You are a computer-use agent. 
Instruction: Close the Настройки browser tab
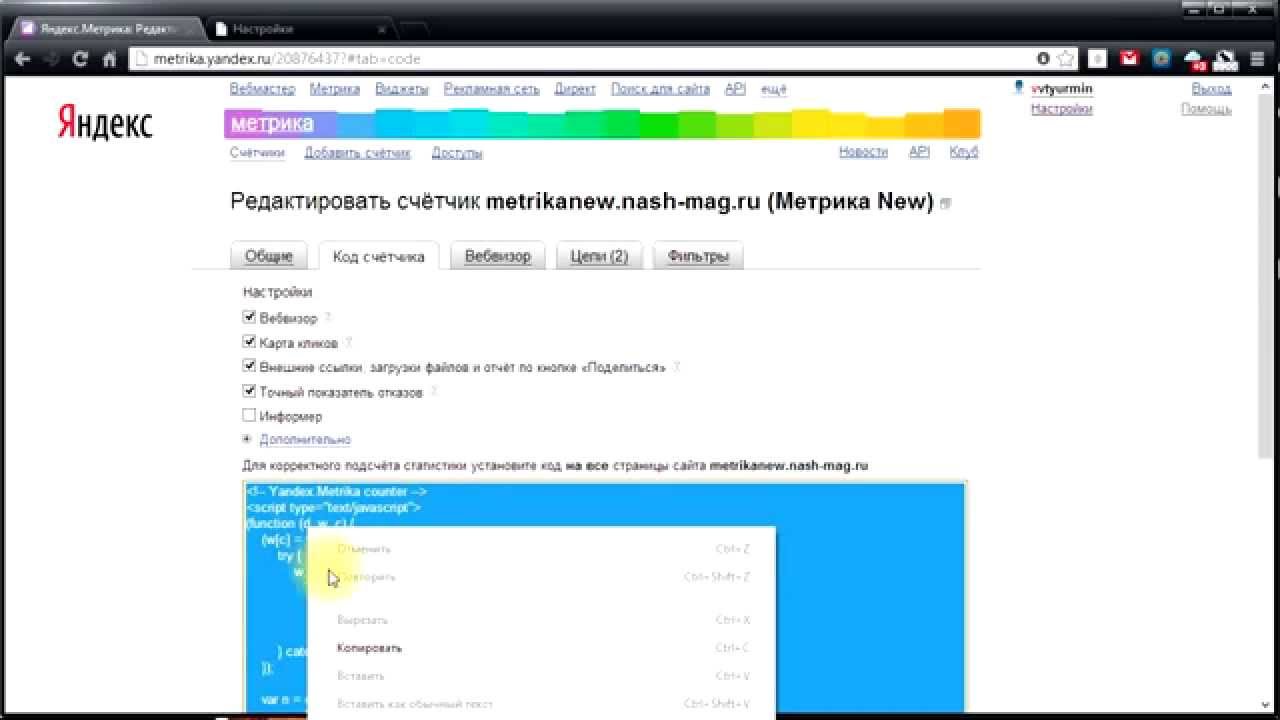pos(381,29)
